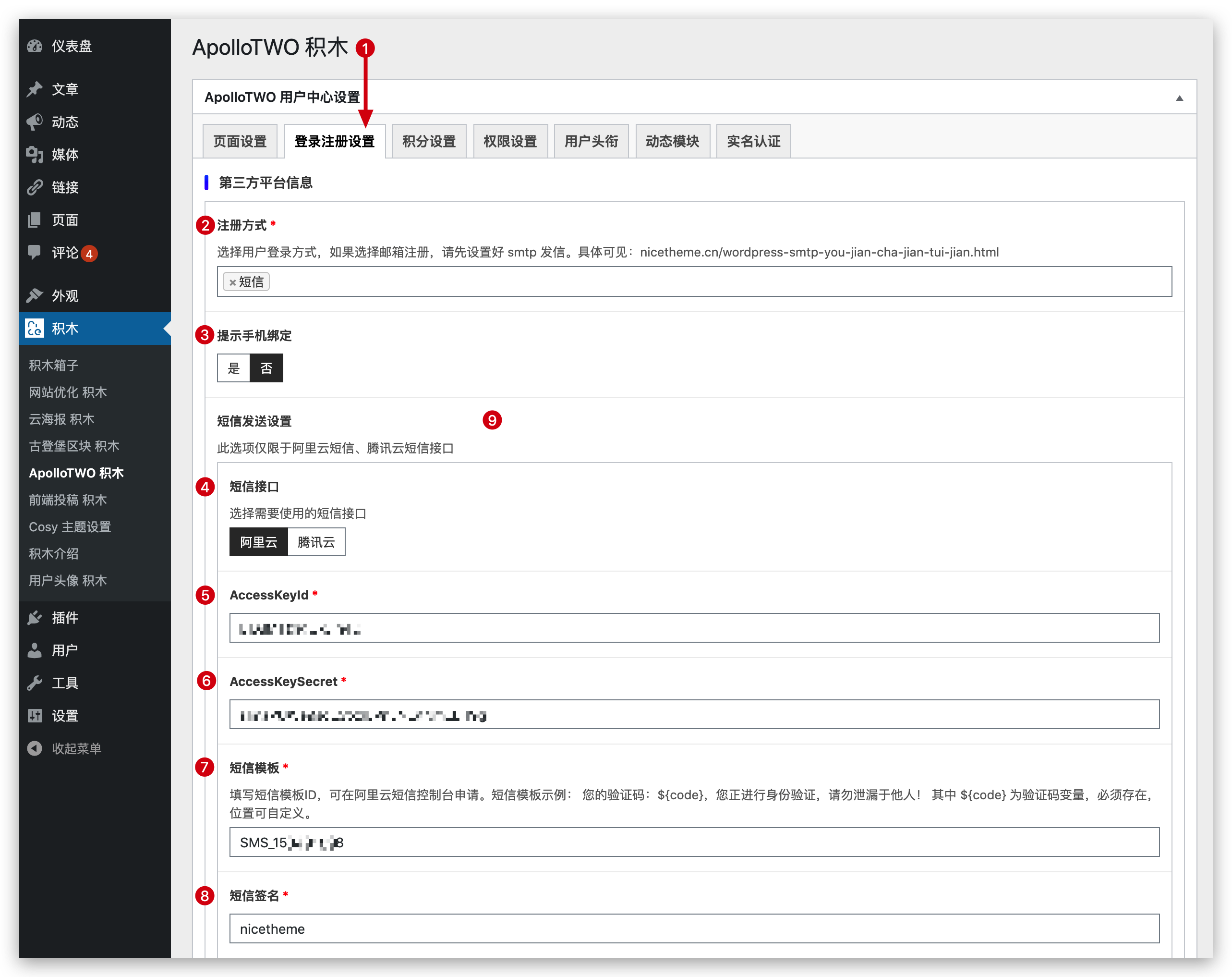Remove the 短信 tag with its x
1232x977 pixels.
click(232, 282)
